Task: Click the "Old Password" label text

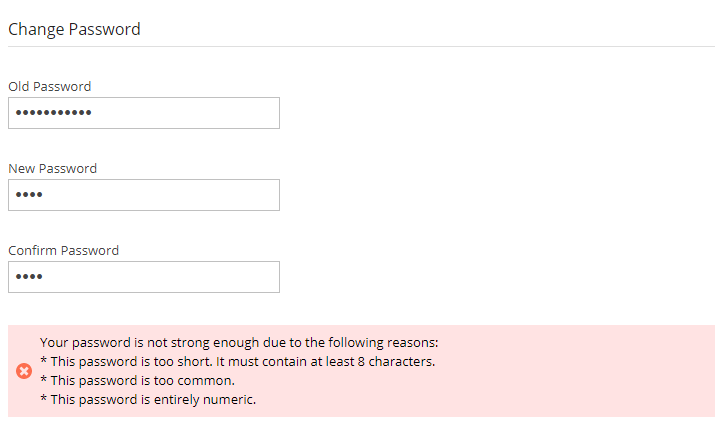Action: (x=49, y=87)
